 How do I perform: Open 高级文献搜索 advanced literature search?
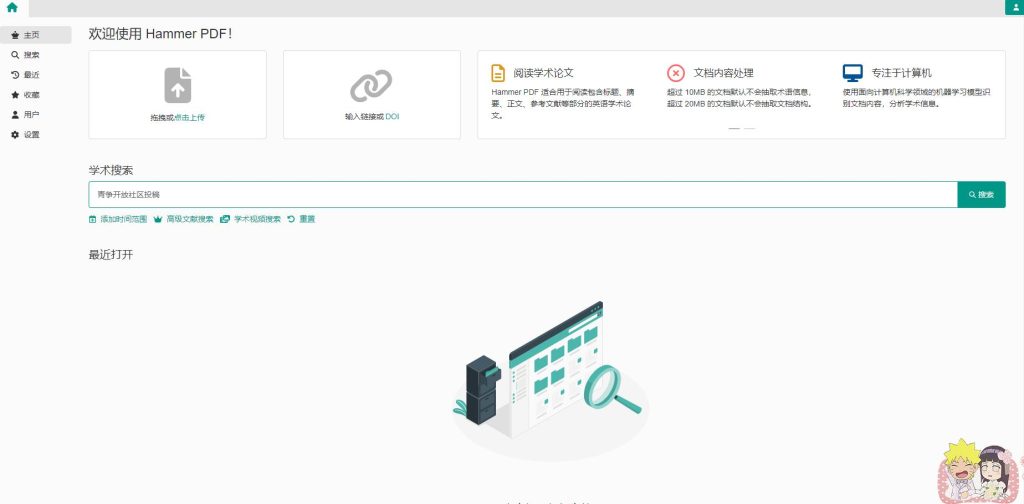[184, 219]
